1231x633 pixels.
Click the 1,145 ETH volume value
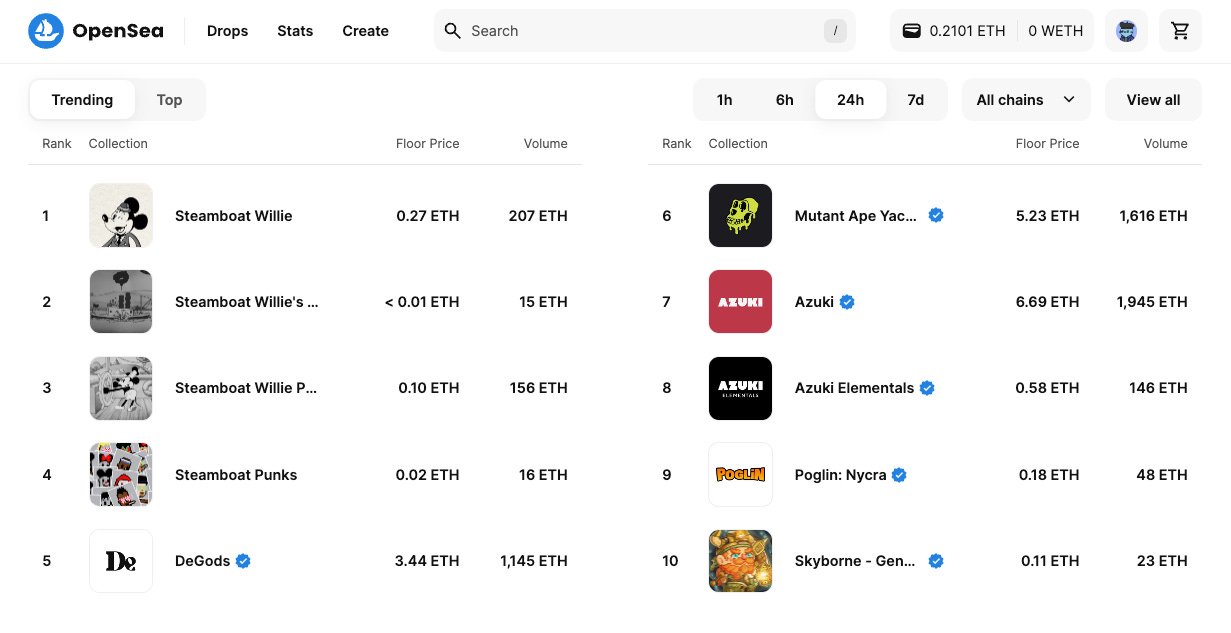click(534, 561)
